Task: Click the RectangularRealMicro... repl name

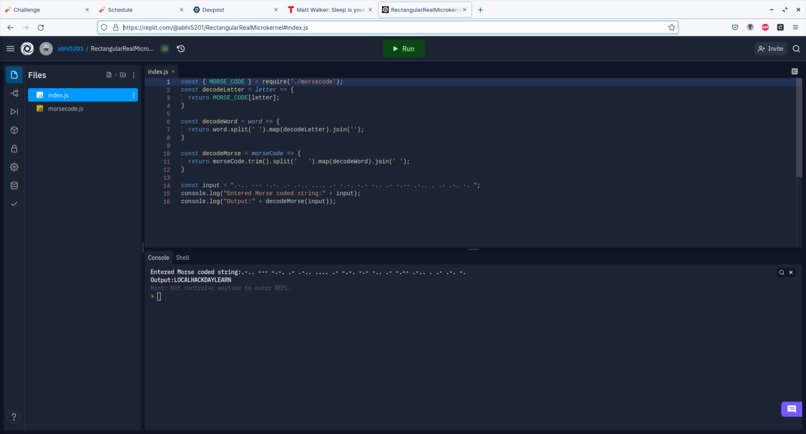Action: click(122, 49)
